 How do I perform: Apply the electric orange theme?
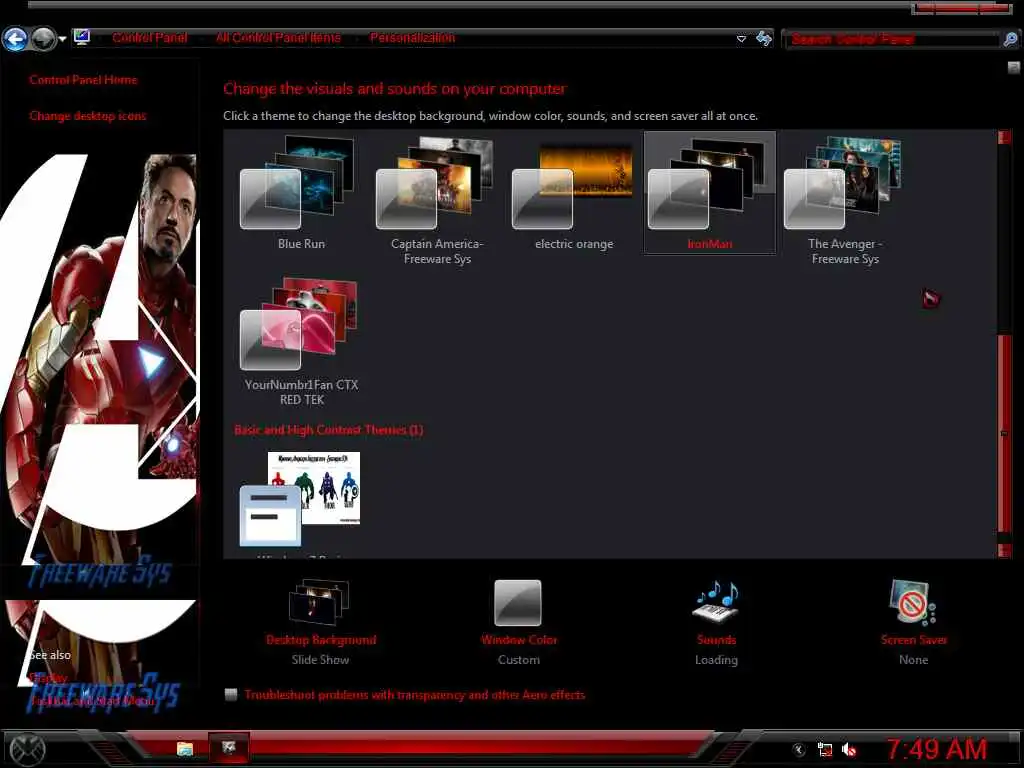(x=573, y=193)
